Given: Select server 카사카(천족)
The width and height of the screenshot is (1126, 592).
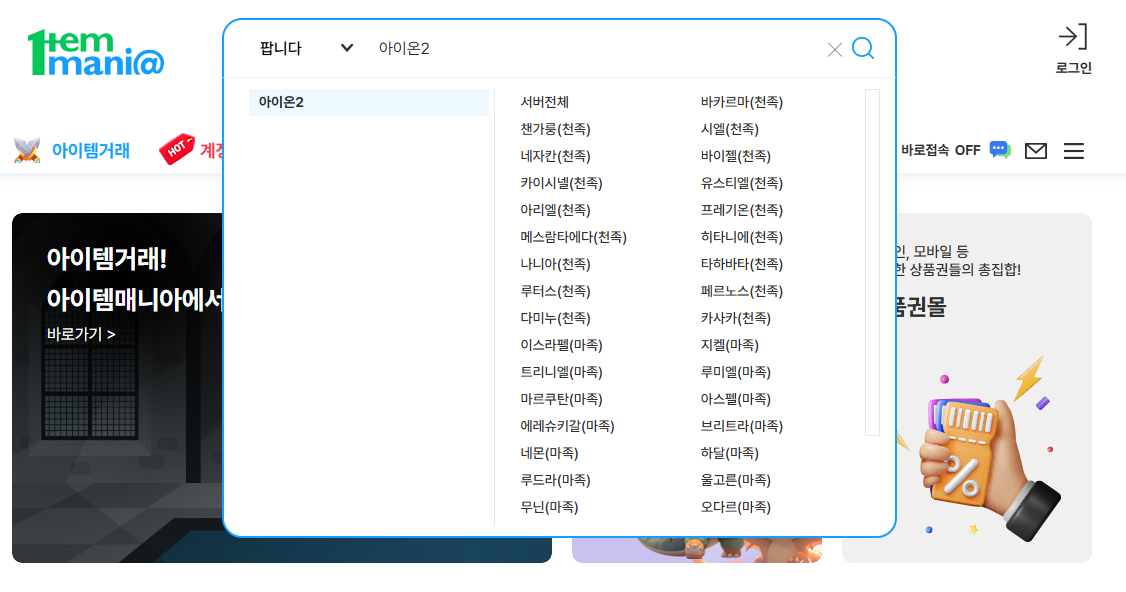Looking at the screenshot, I should pyautogui.click(x=735, y=318).
